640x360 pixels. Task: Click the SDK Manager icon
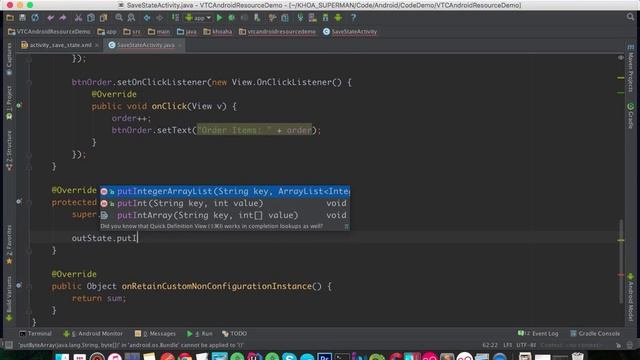(325, 18)
